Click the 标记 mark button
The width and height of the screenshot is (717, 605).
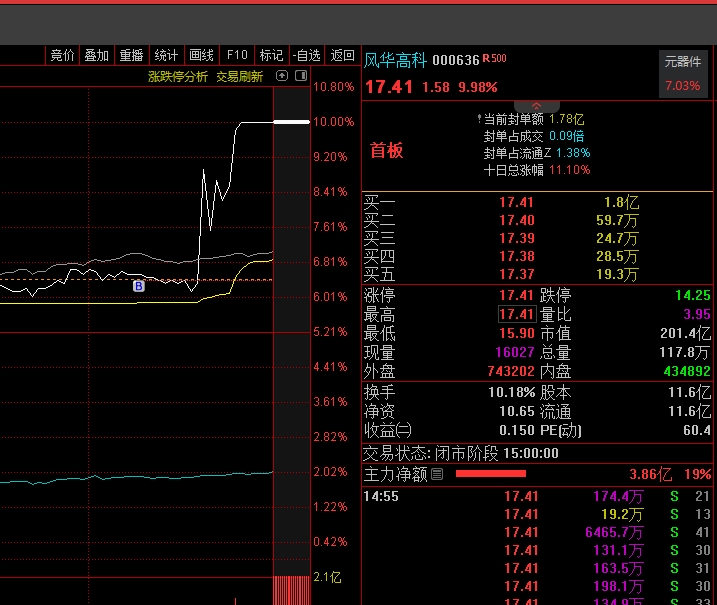[x=271, y=55]
